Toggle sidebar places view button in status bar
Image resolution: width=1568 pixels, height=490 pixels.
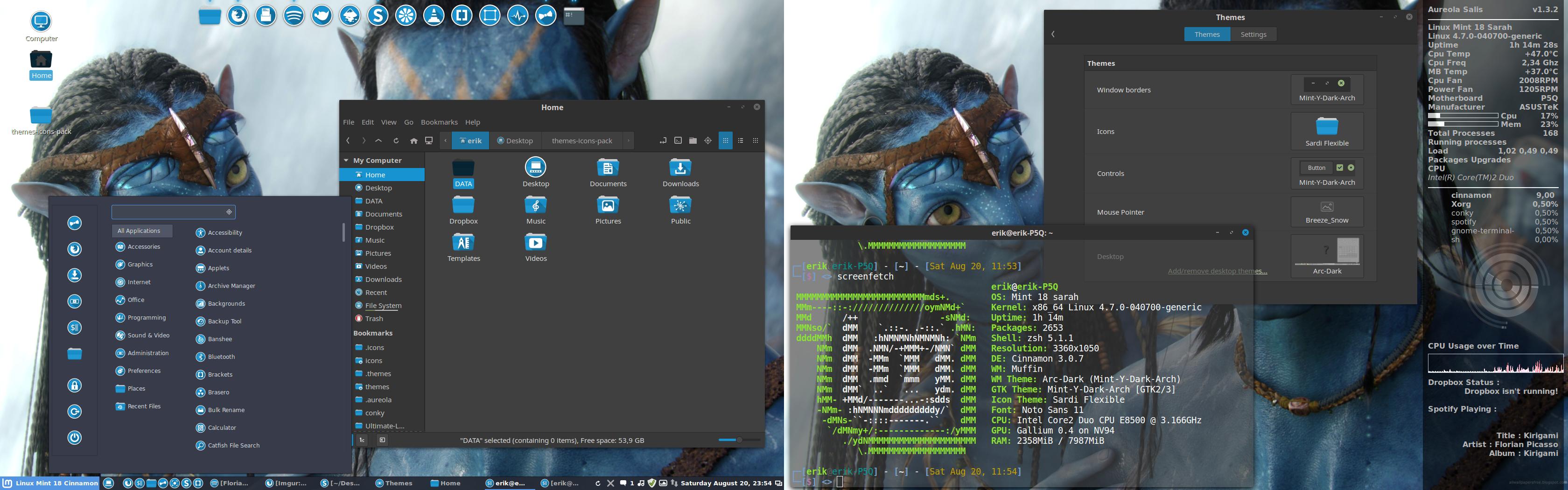click(x=362, y=440)
